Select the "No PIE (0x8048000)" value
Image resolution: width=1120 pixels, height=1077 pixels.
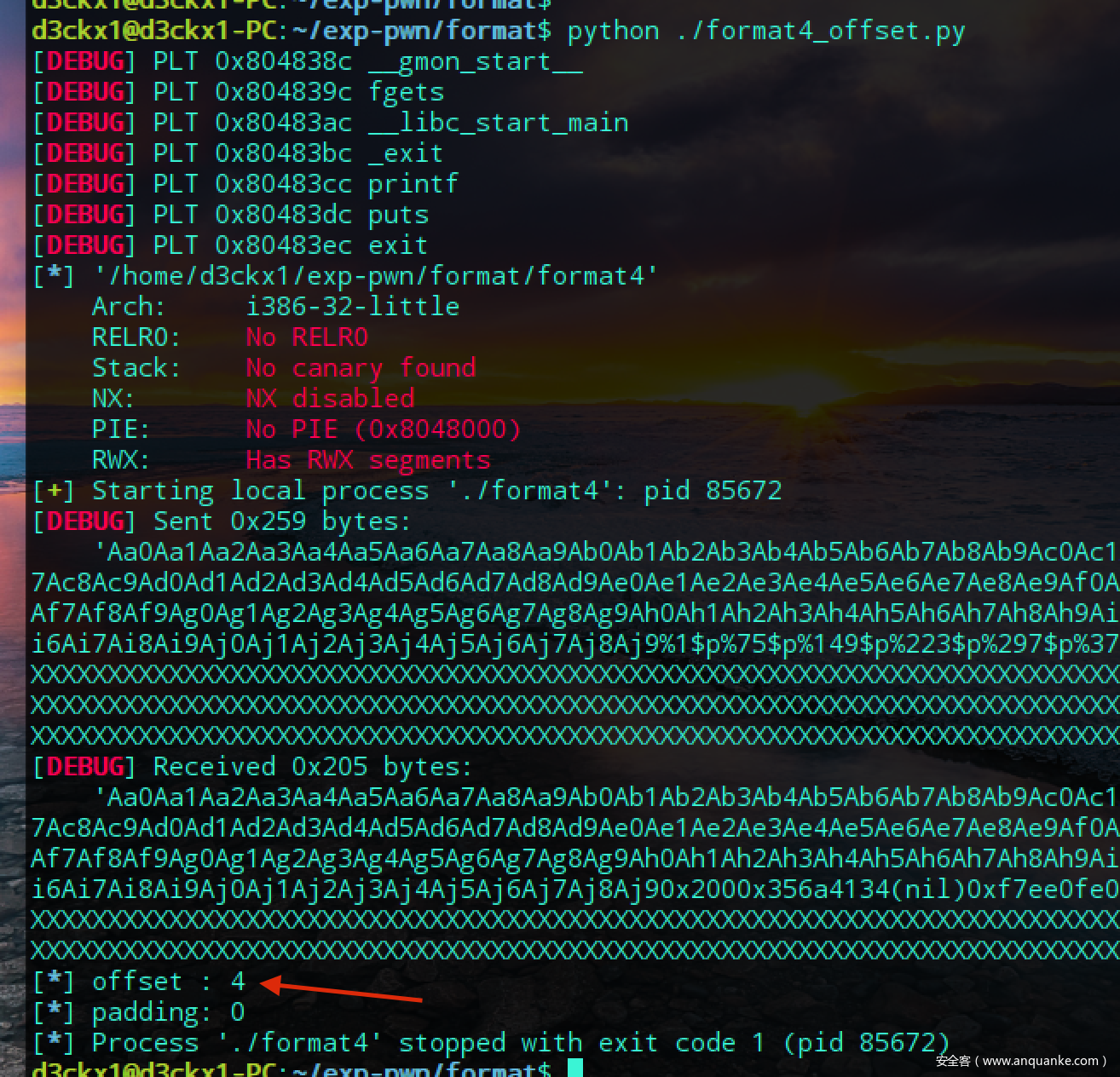pos(384,430)
